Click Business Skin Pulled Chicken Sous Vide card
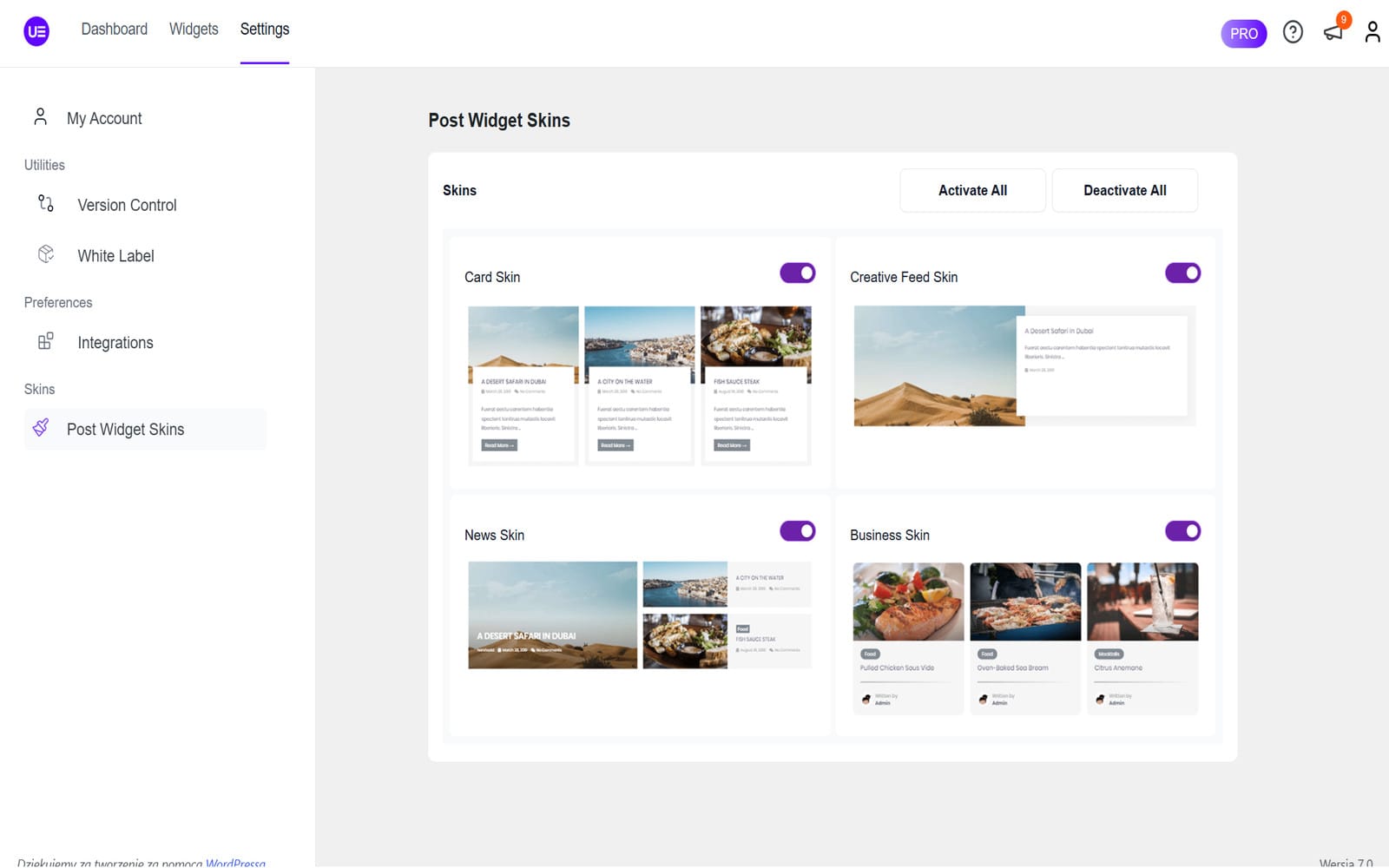The image size is (1389, 868). (908, 638)
